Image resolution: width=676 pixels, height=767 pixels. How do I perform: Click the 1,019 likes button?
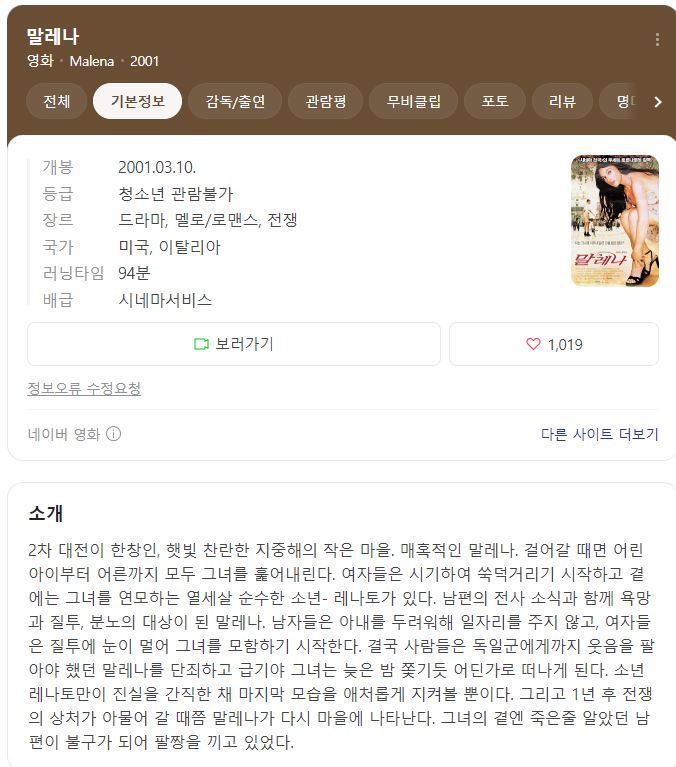tap(554, 344)
